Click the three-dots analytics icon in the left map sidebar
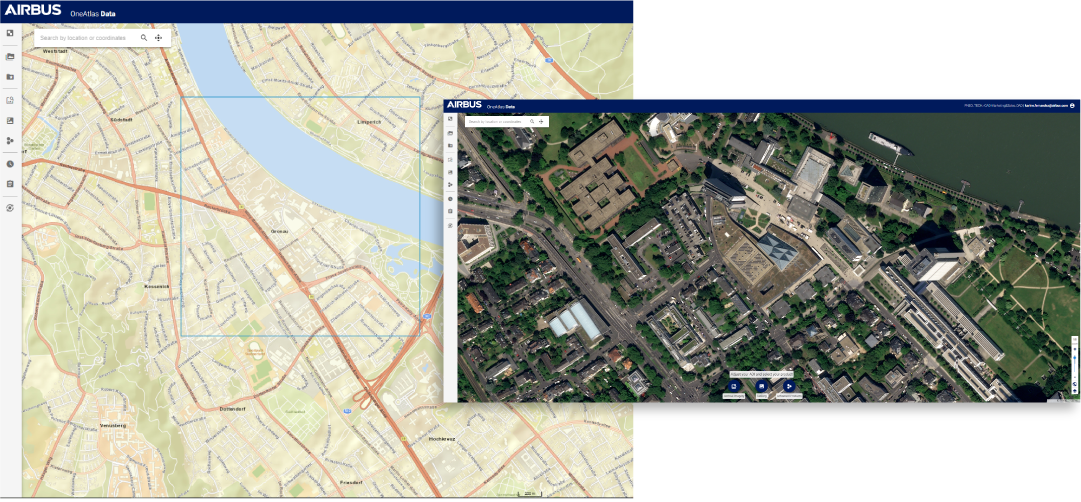Viewport: 1081px width, 502px height. coord(10,141)
